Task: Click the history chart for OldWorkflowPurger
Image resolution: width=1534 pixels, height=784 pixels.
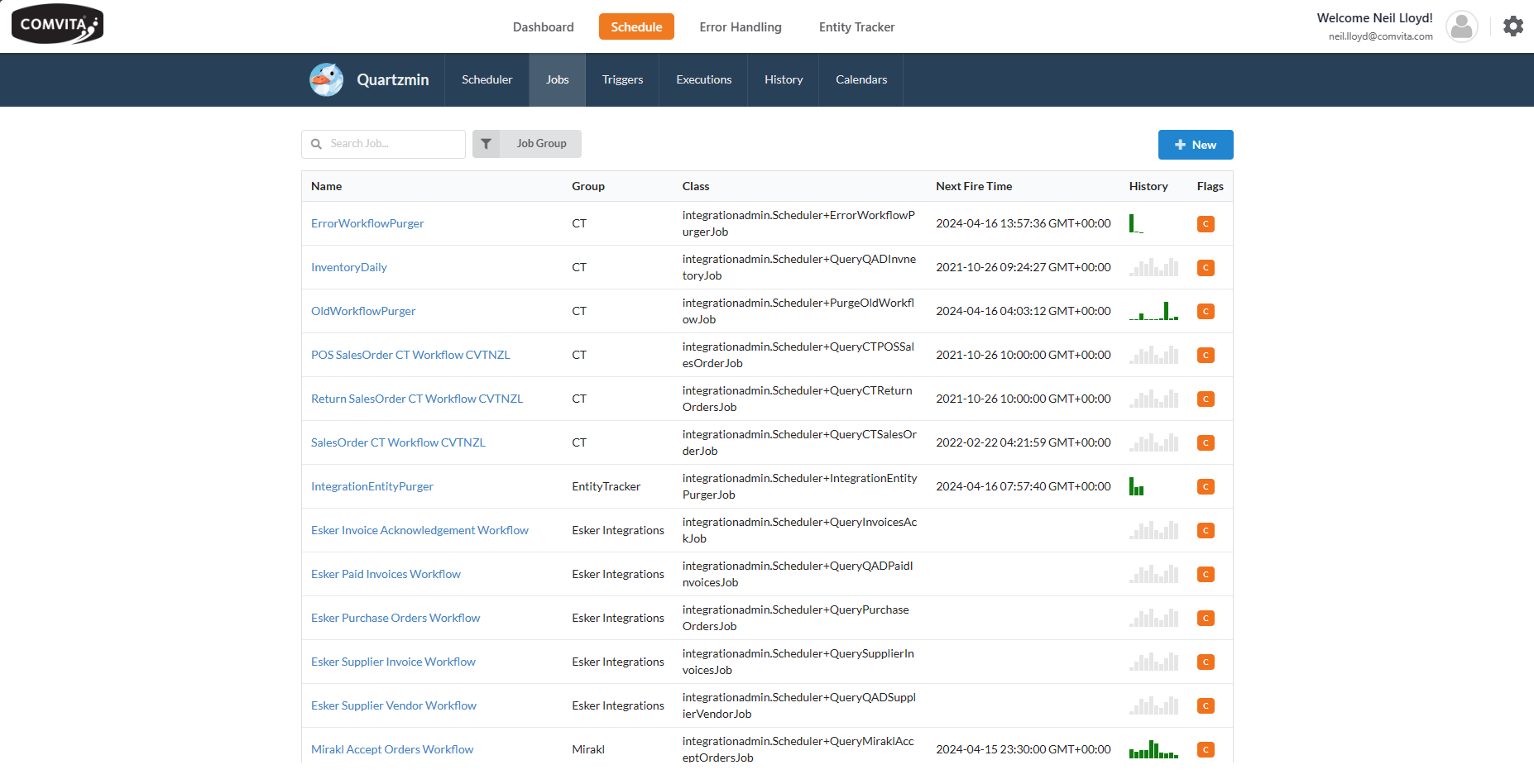Action: 1153,312
